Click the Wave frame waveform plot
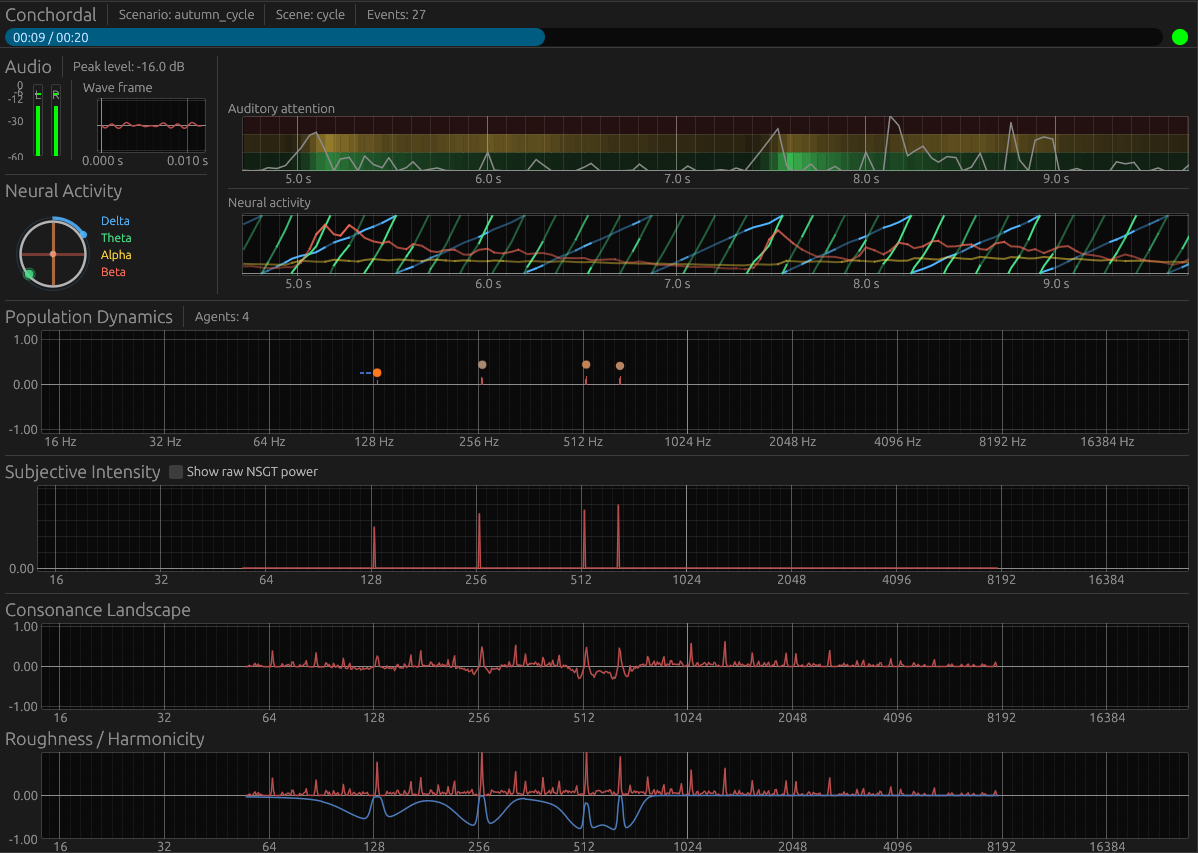The height and width of the screenshot is (853, 1198). pyautogui.click(x=151, y=126)
